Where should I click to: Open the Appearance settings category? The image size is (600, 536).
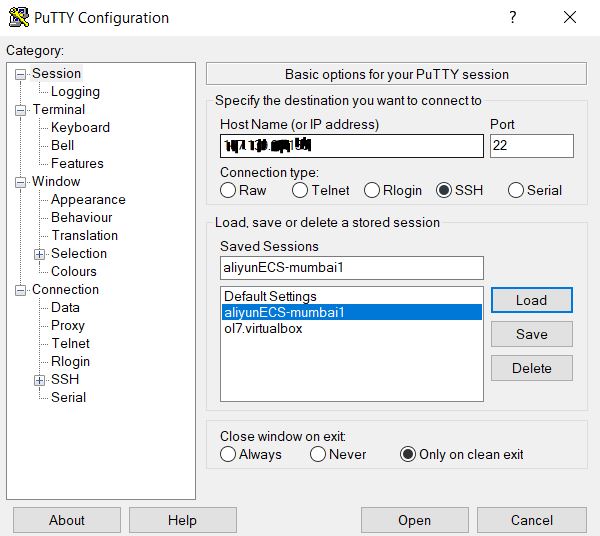(x=88, y=199)
